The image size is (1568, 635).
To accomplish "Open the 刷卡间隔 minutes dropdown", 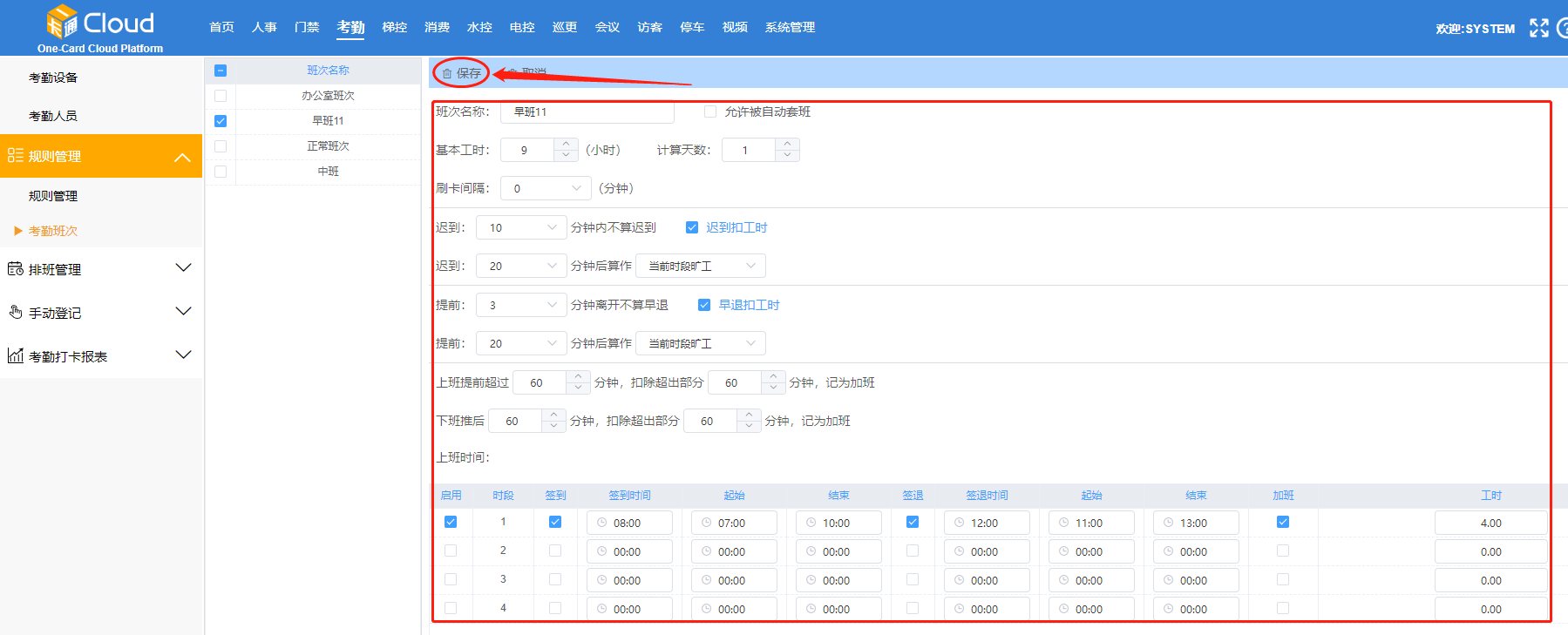I will click(x=546, y=188).
